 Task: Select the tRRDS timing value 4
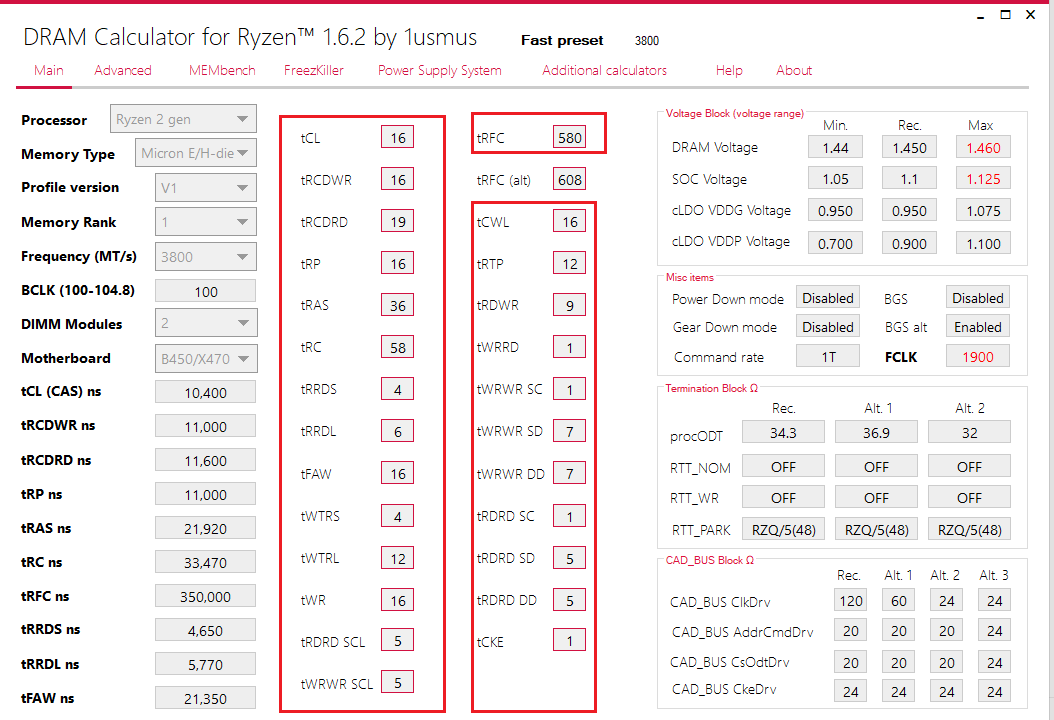click(398, 389)
